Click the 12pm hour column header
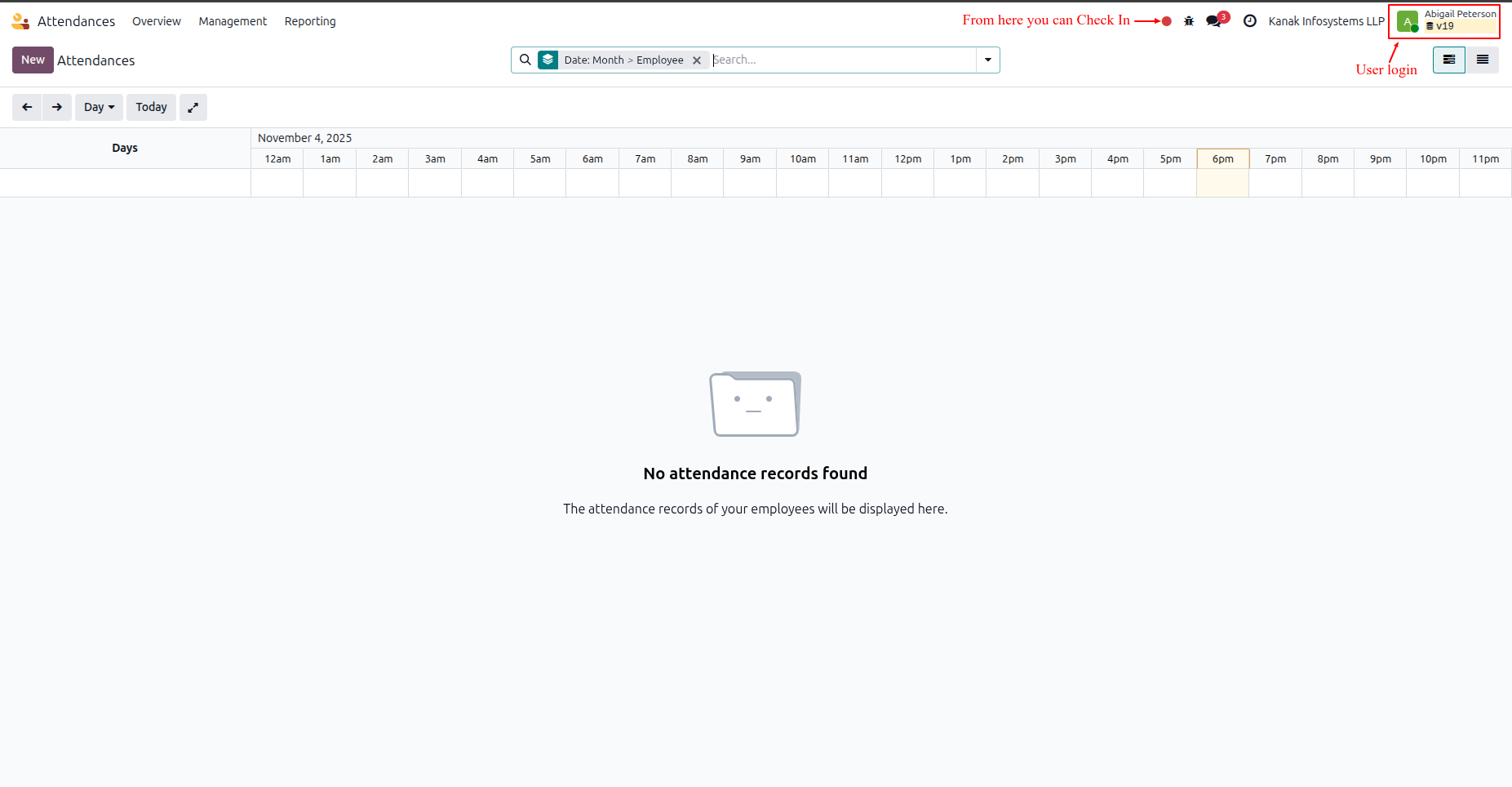The width and height of the screenshot is (1512, 787). coord(907,159)
